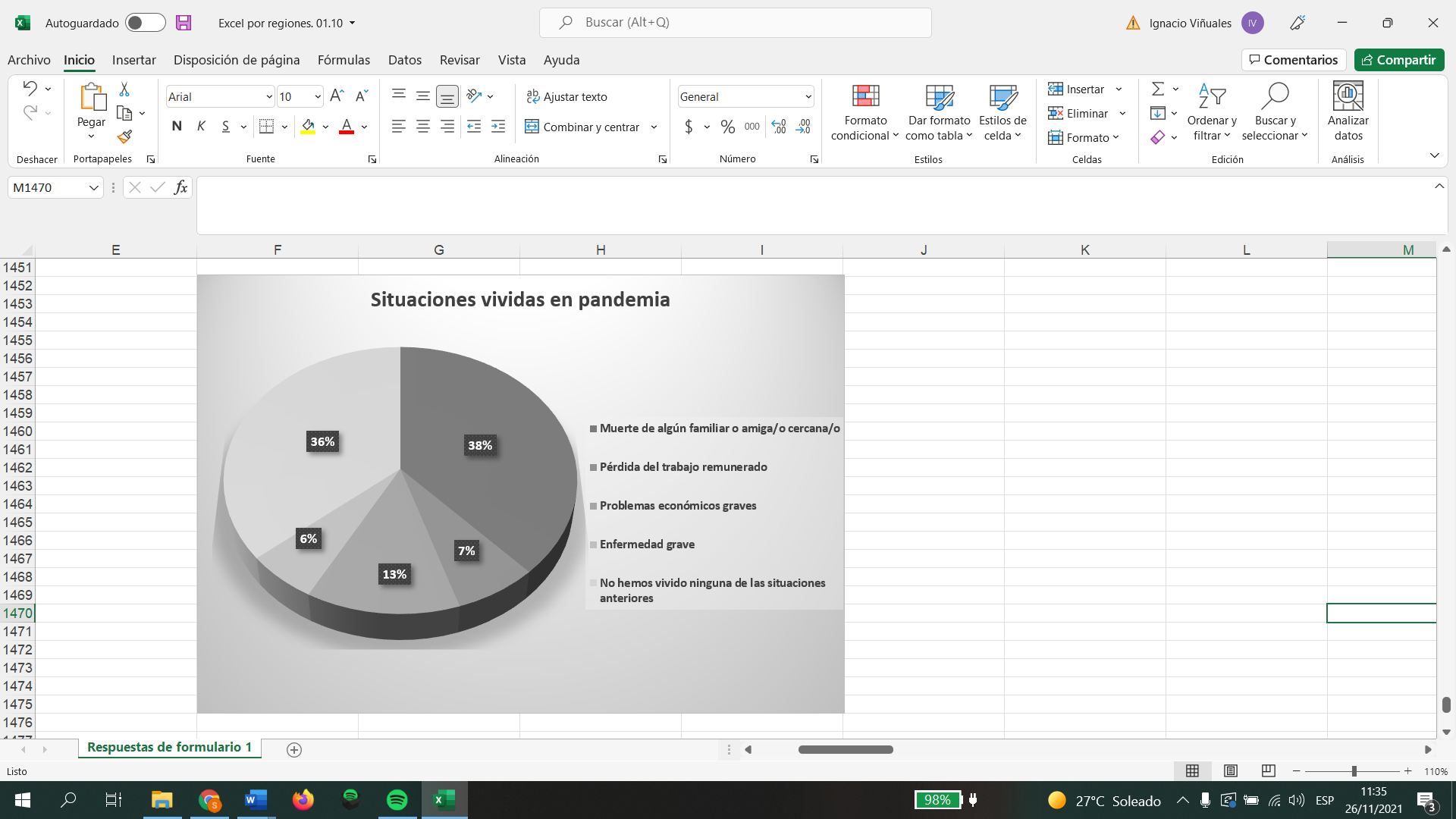
Task: Open fill color dropdown arrow
Action: pyautogui.click(x=325, y=127)
